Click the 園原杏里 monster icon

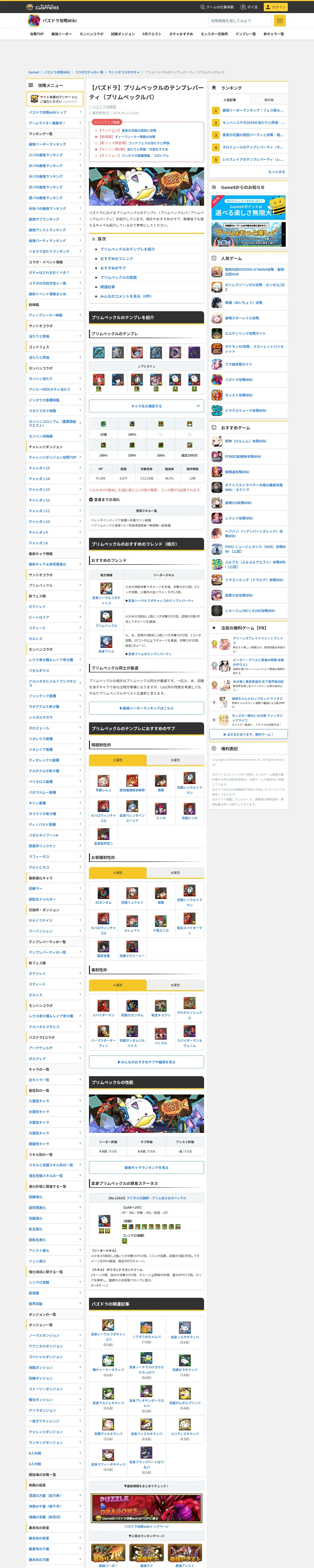pos(103,946)
